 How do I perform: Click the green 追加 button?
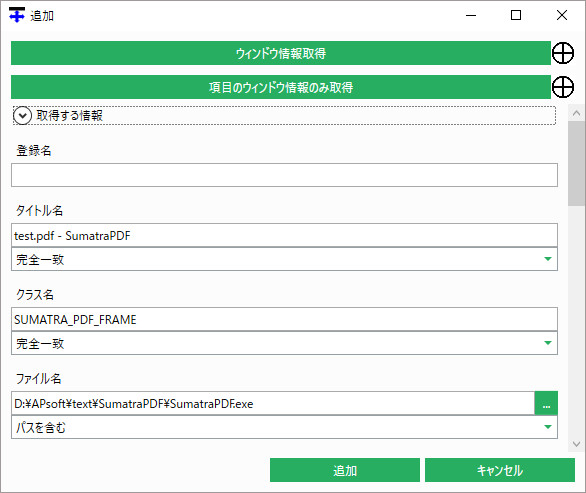(345, 470)
